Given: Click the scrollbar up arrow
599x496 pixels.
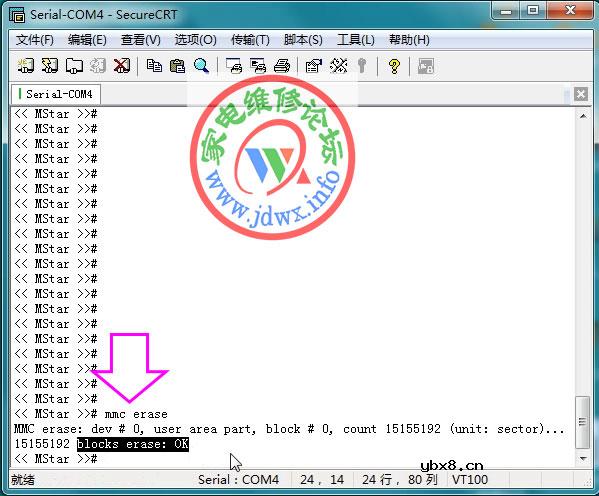Looking at the screenshot, I should 583,116.
